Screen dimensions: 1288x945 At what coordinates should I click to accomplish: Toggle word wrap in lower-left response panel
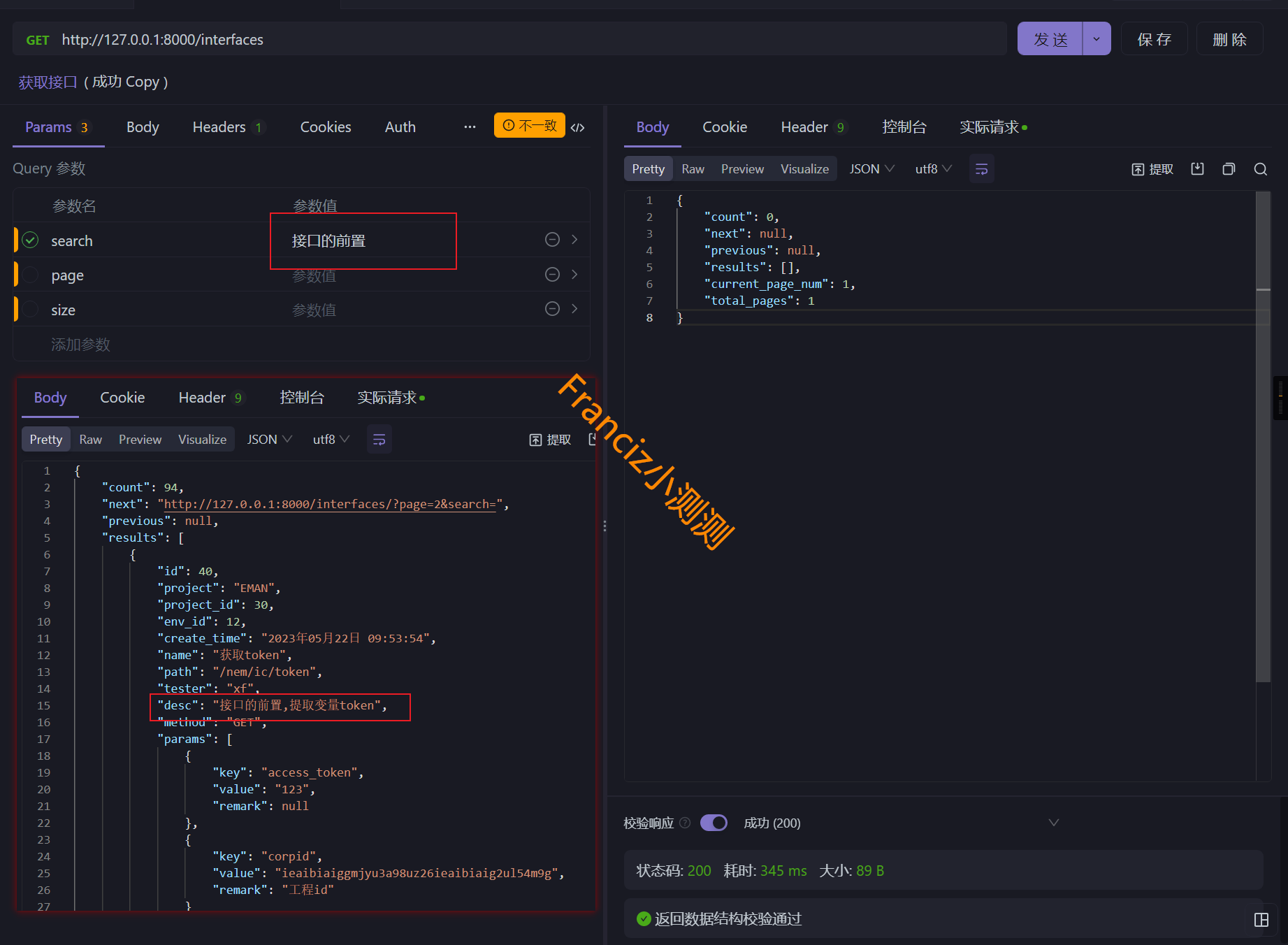pos(379,440)
